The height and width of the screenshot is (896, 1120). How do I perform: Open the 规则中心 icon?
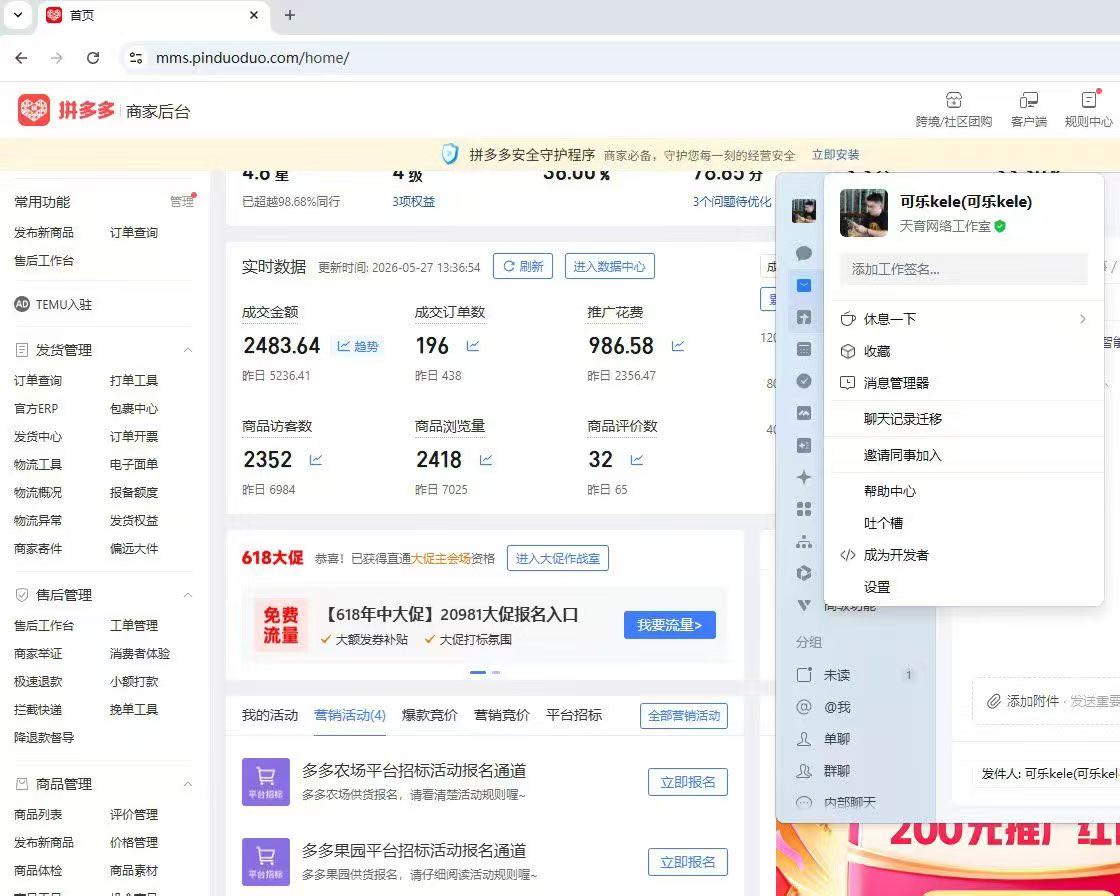(x=1089, y=100)
